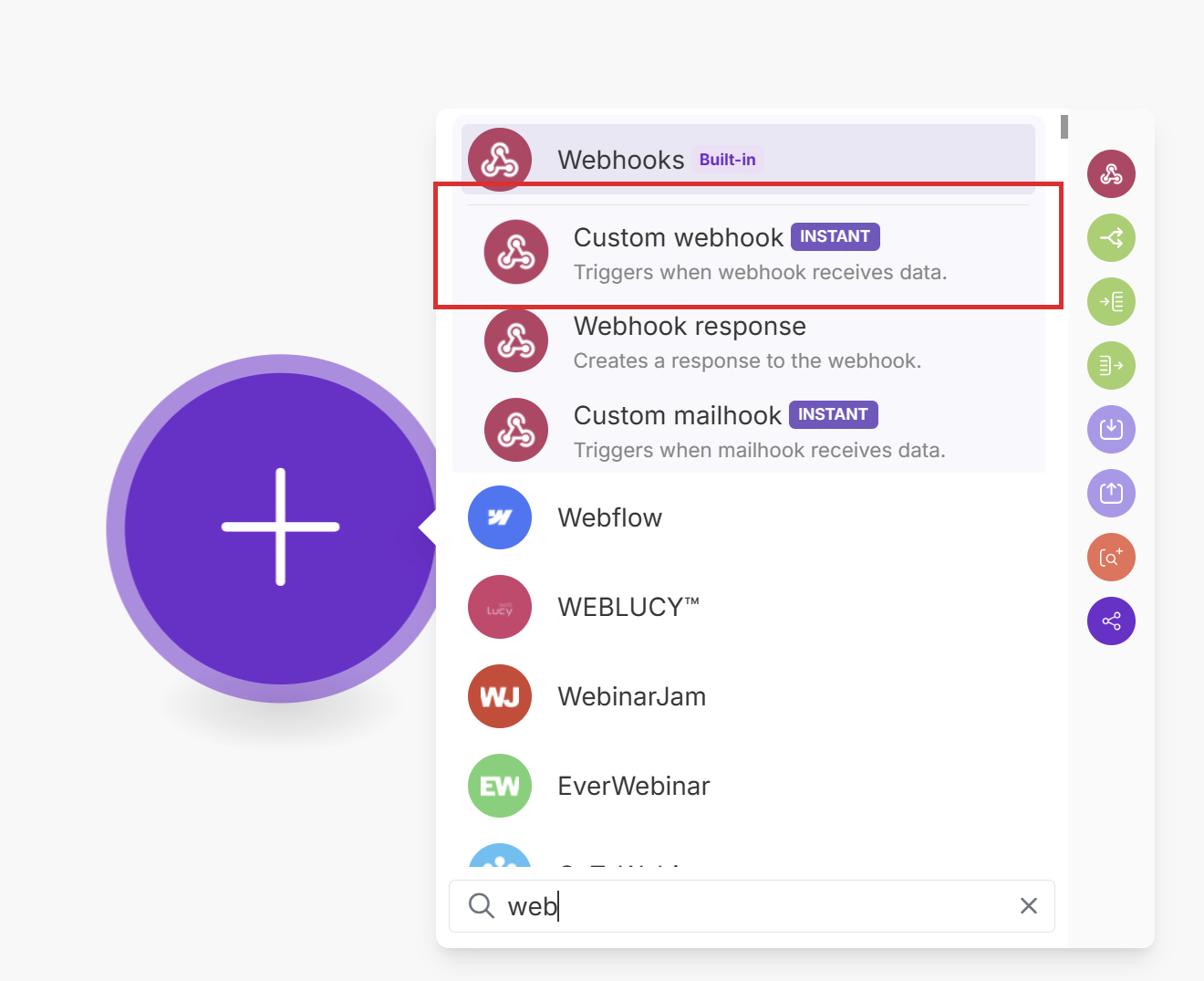Click the INSTANT badge on Custom mailhook
Screen dimensions: 1204x981
(x=834, y=414)
